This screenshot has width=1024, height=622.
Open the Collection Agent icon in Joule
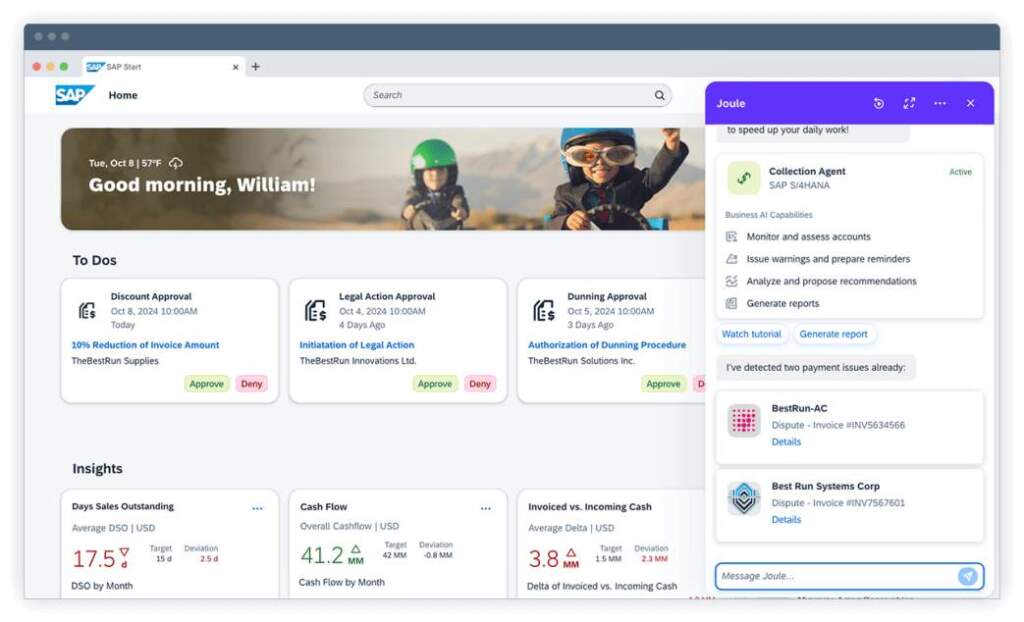742,177
